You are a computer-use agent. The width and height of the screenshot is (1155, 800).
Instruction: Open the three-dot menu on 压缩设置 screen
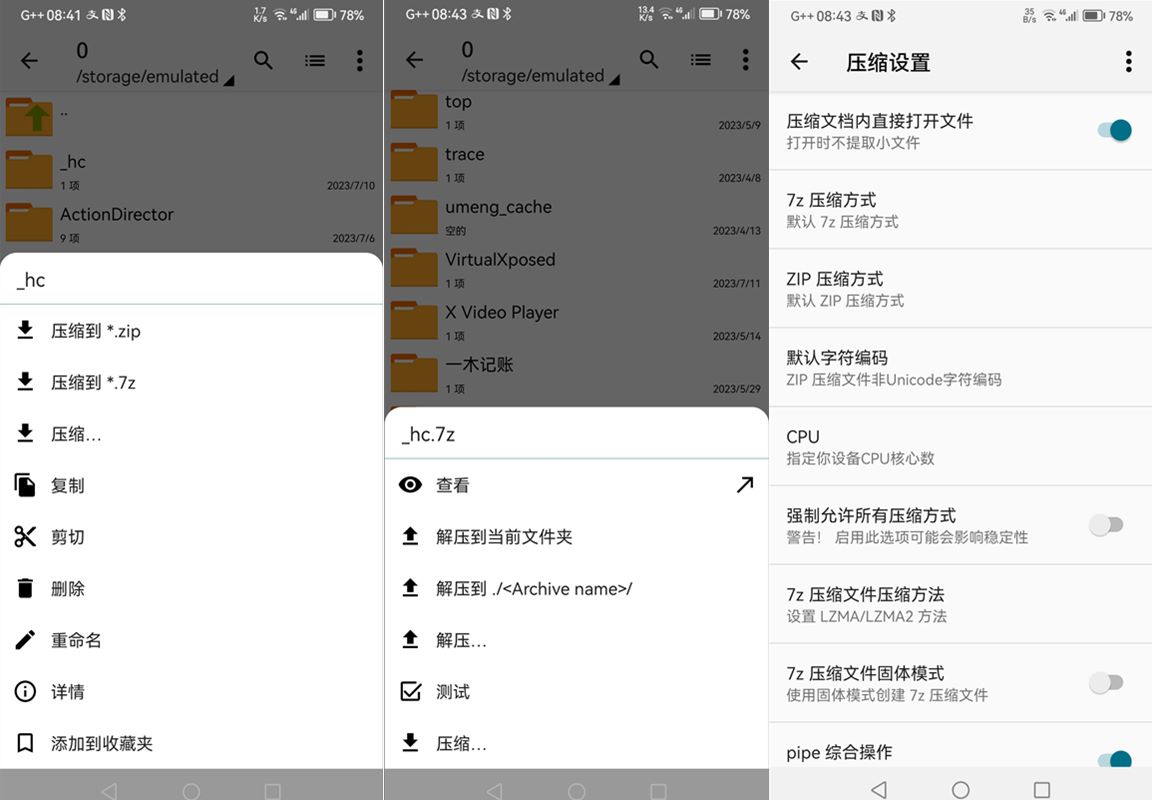[x=1128, y=62]
